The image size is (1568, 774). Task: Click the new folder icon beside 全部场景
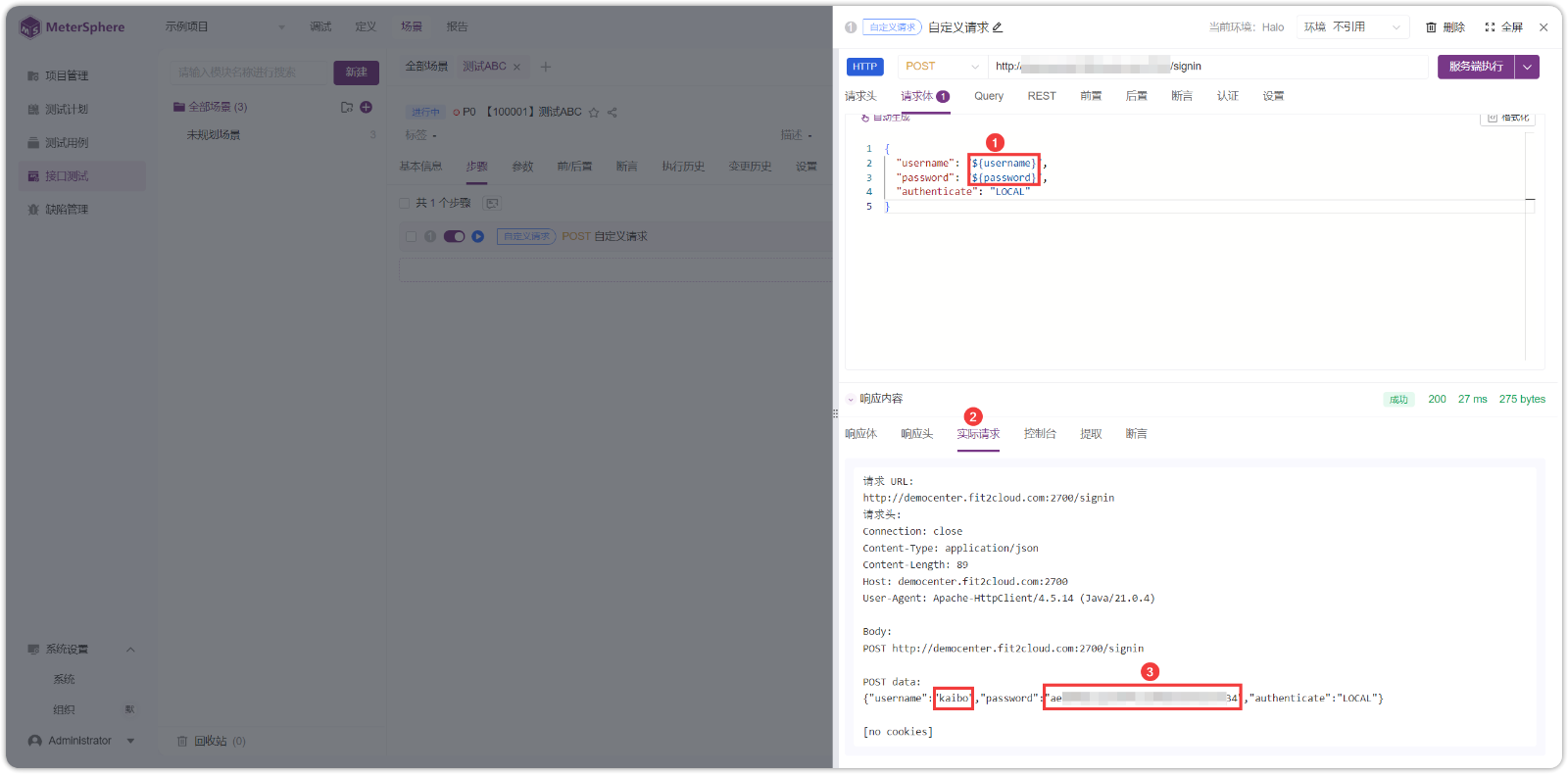pyautogui.click(x=347, y=107)
